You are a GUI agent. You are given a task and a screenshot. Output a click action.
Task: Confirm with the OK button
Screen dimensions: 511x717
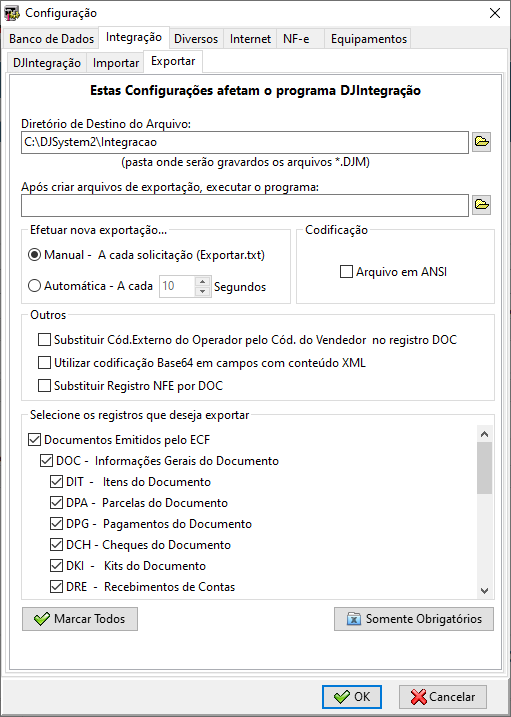coord(351,697)
